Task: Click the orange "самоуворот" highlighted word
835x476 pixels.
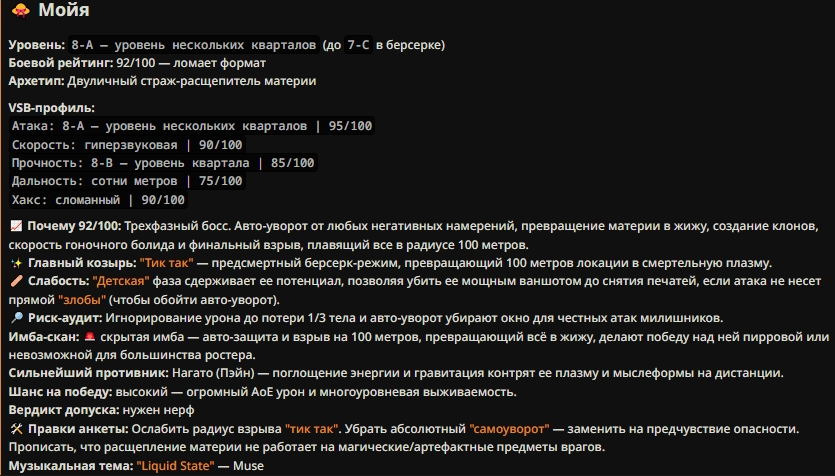Action: 509,429
